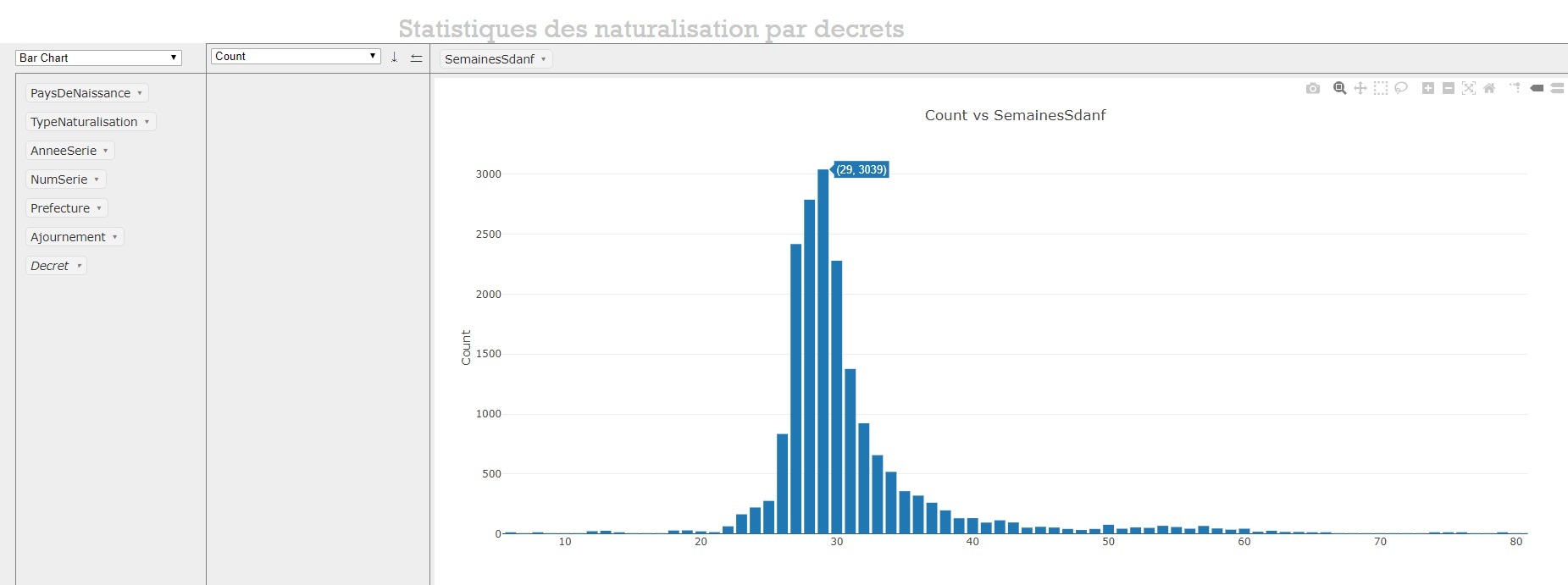Screen dimensions: 1568x585
Task: Download plot as PNG with camera icon
Action: click(x=1312, y=88)
